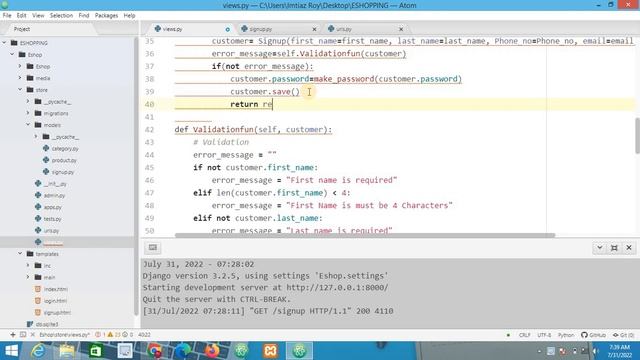
Task: Show hidden system tray icons
Action: coord(539,351)
